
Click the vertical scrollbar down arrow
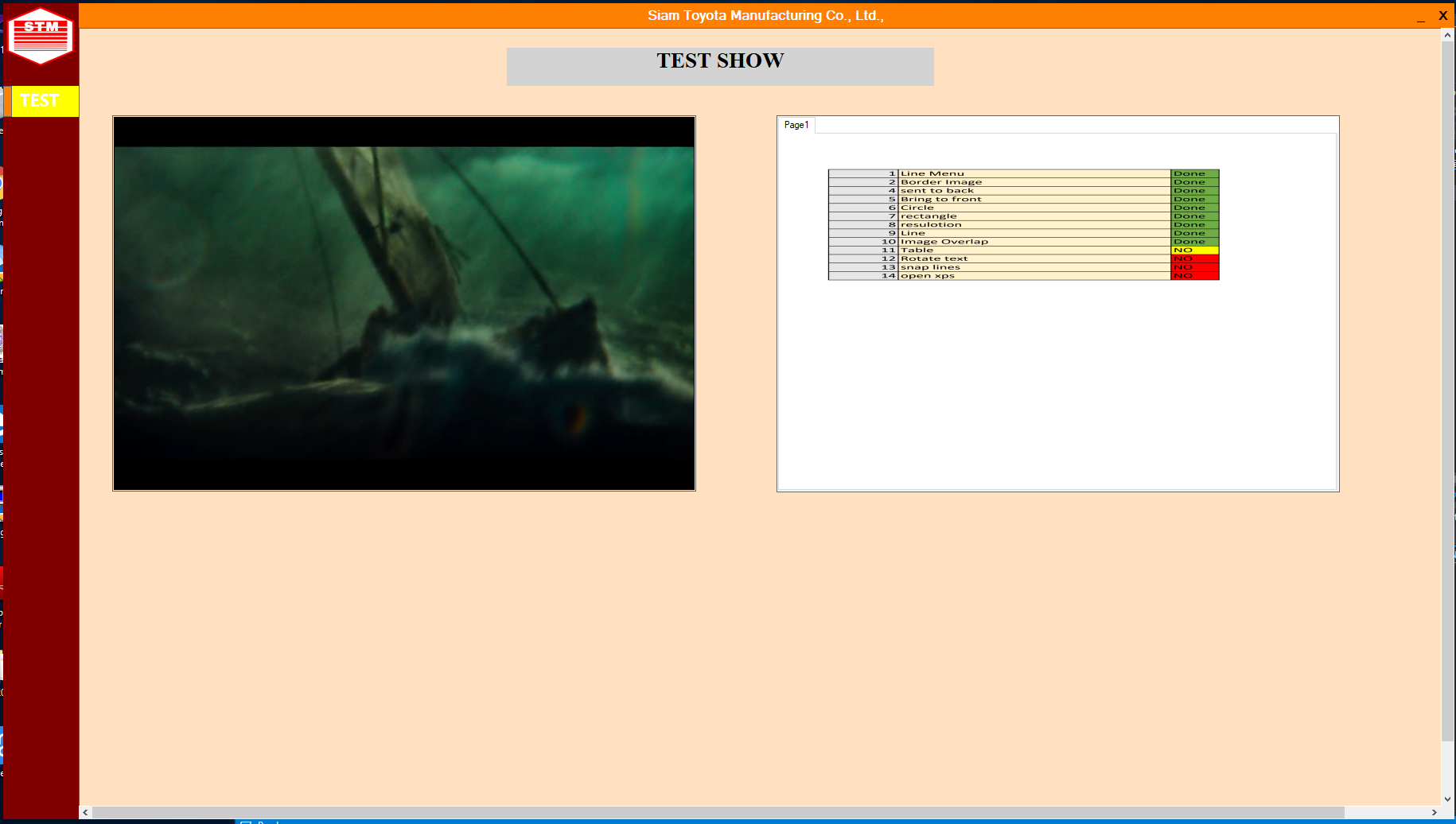click(x=1448, y=799)
